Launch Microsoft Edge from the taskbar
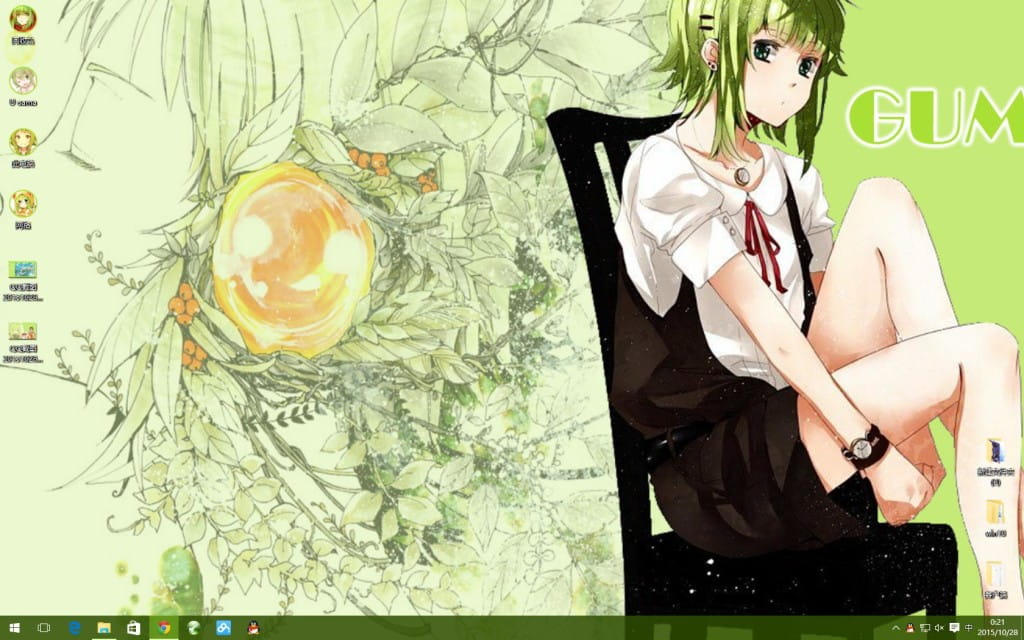The height and width of the screenshot is (640, 1024). click(74, 628)
